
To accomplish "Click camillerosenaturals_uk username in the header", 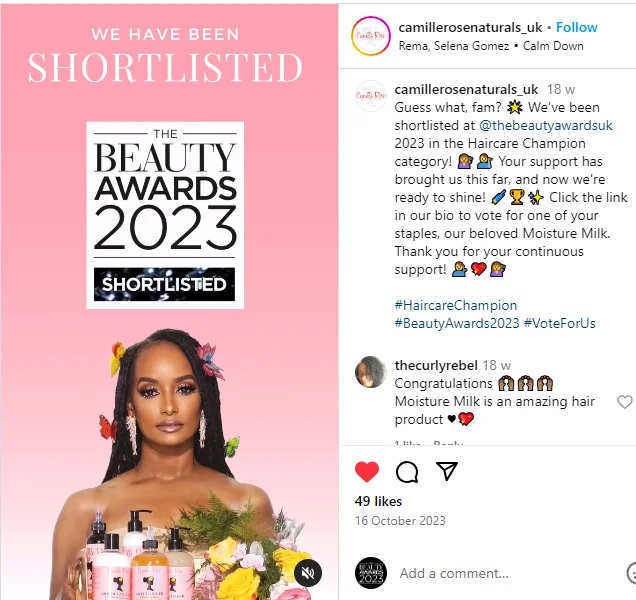I will tap(470, 27).
